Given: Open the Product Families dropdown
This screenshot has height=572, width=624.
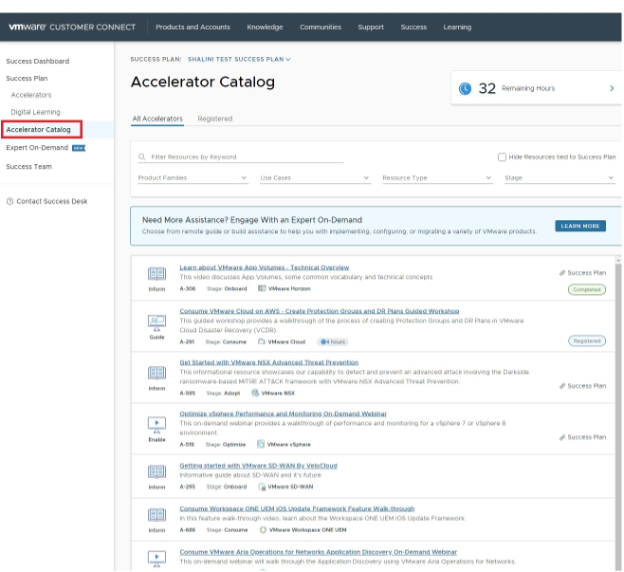Looking at the screenshot, I should pyautogui.click(x=192, y=178).
